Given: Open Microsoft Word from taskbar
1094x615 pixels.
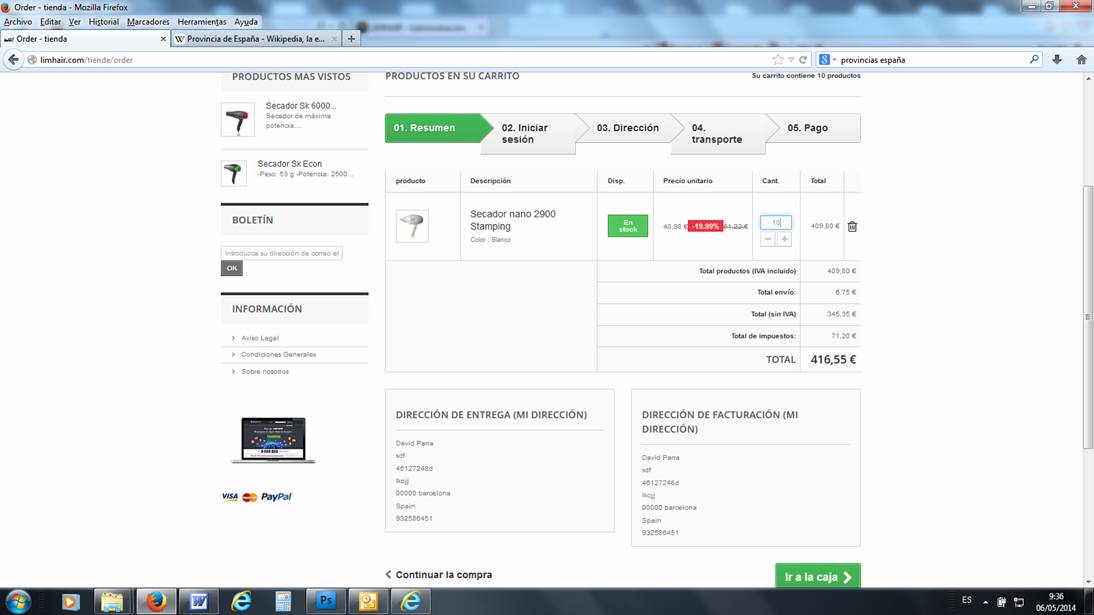Looking at the screenshot, I should pyautogui.click(x=199, y=601).
